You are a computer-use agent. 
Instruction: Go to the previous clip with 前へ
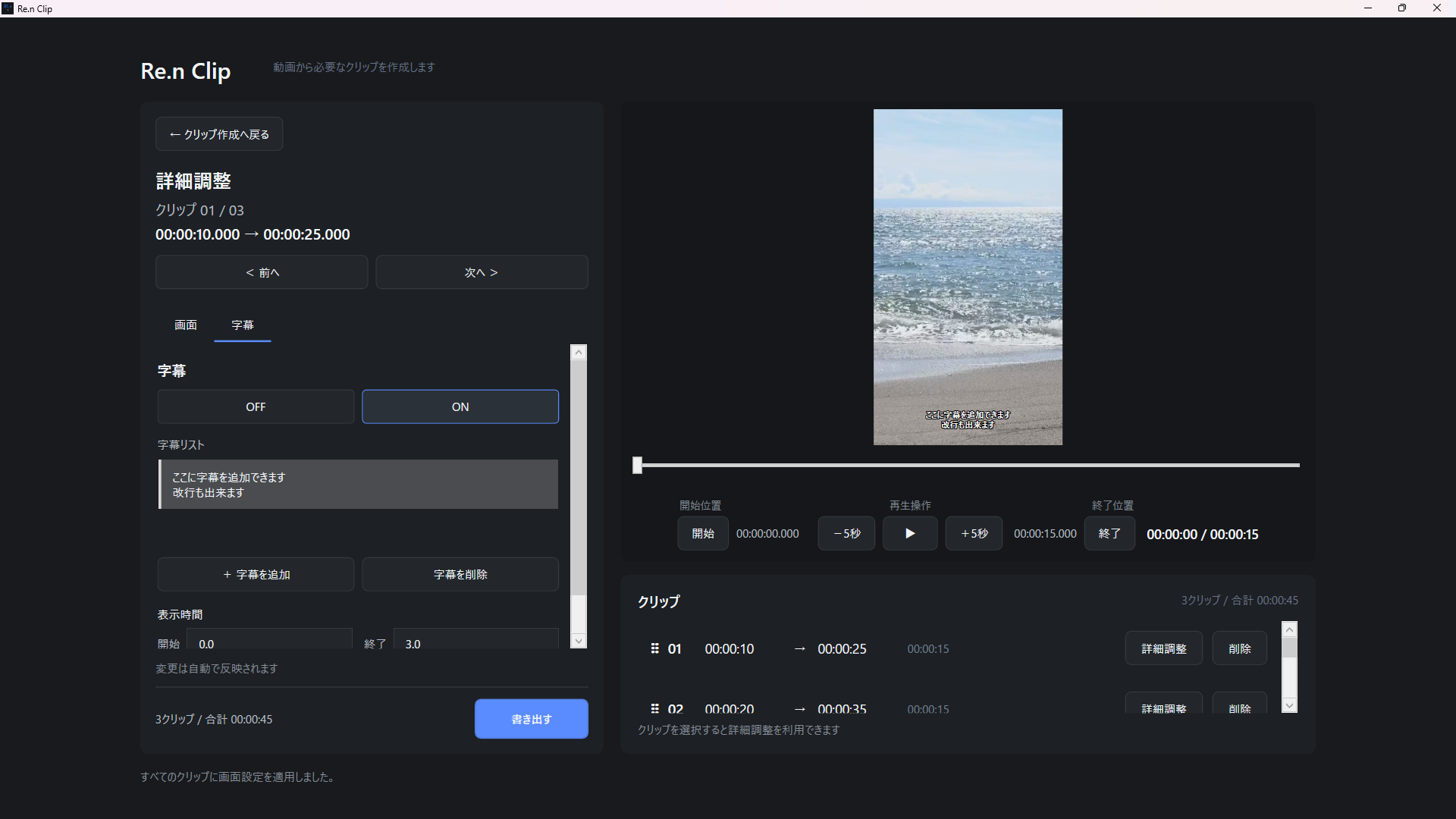coord(262,272)
